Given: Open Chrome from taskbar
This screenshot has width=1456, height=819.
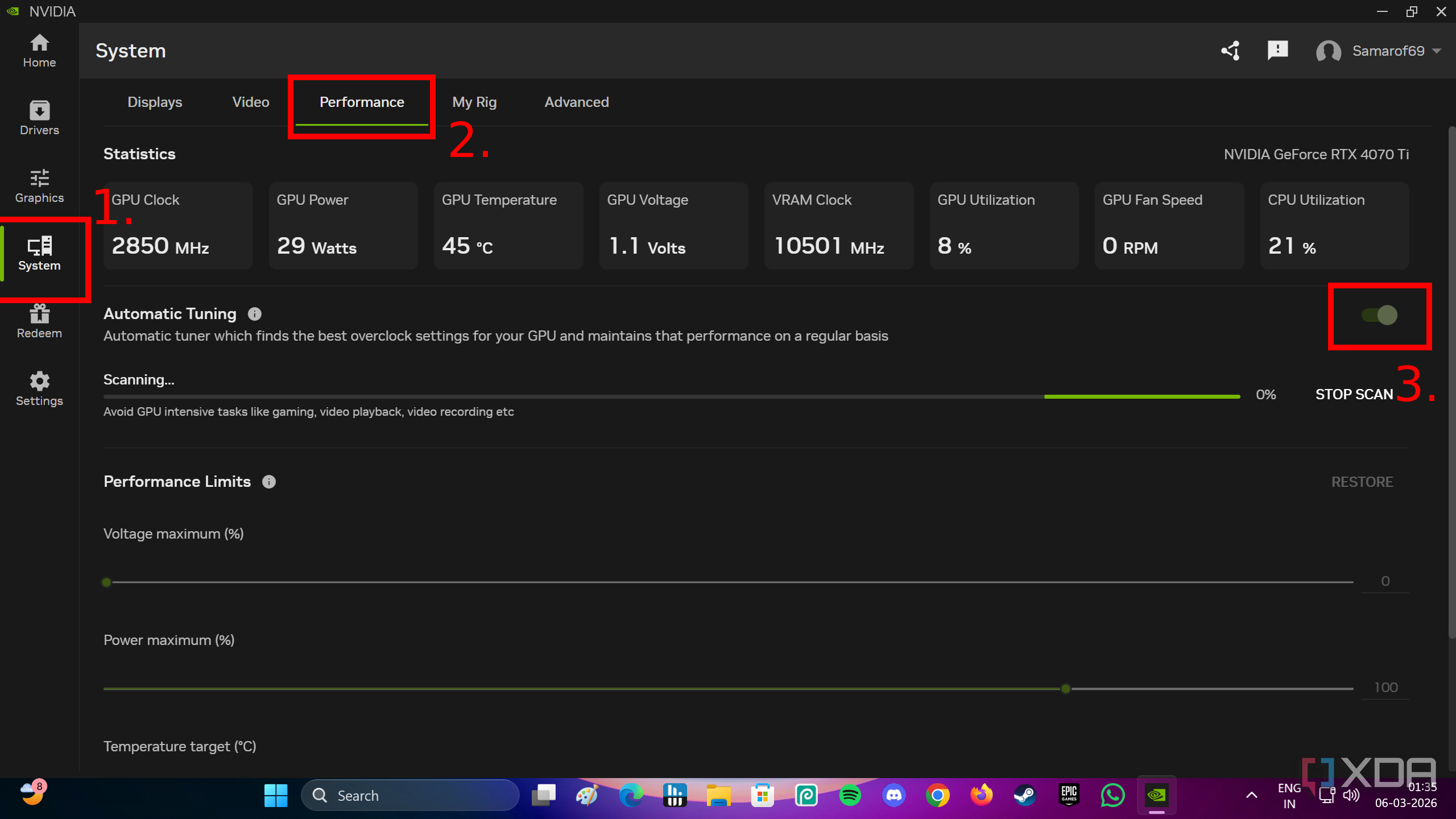Looking at the screenshot, I should click(x=937, y=795).
